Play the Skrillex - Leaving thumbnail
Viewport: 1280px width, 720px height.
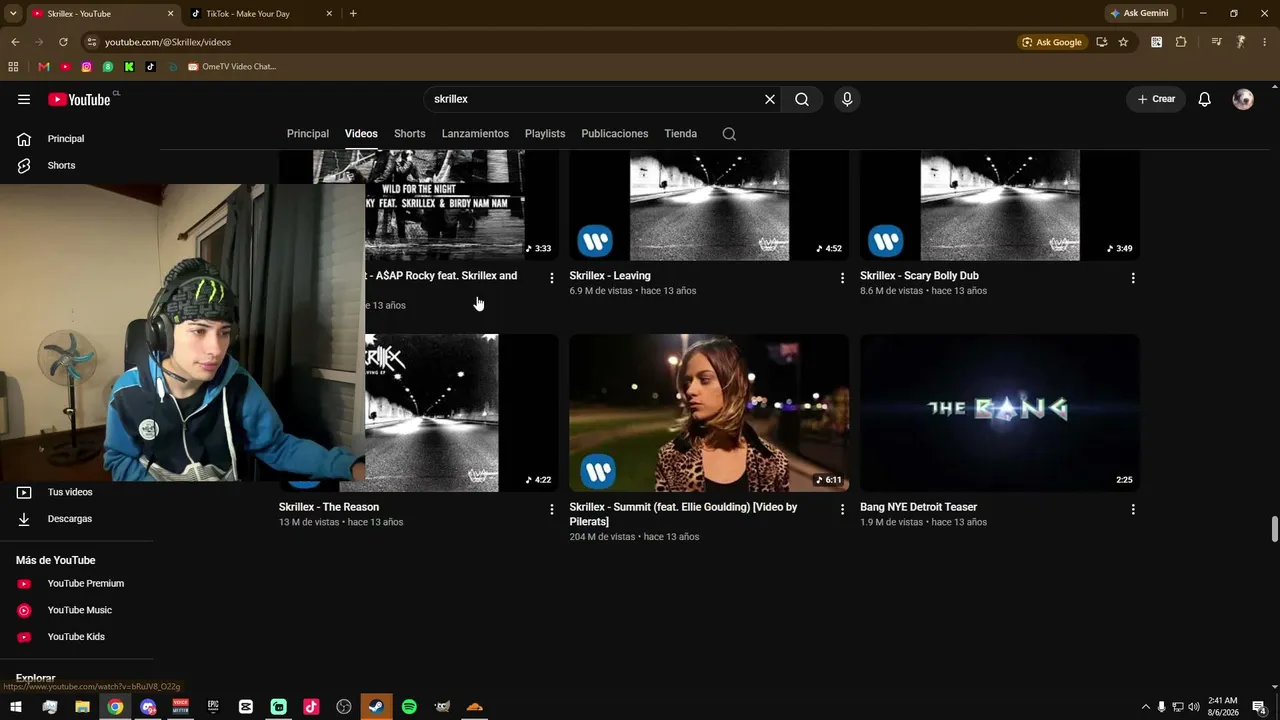[x=709, y=205]
